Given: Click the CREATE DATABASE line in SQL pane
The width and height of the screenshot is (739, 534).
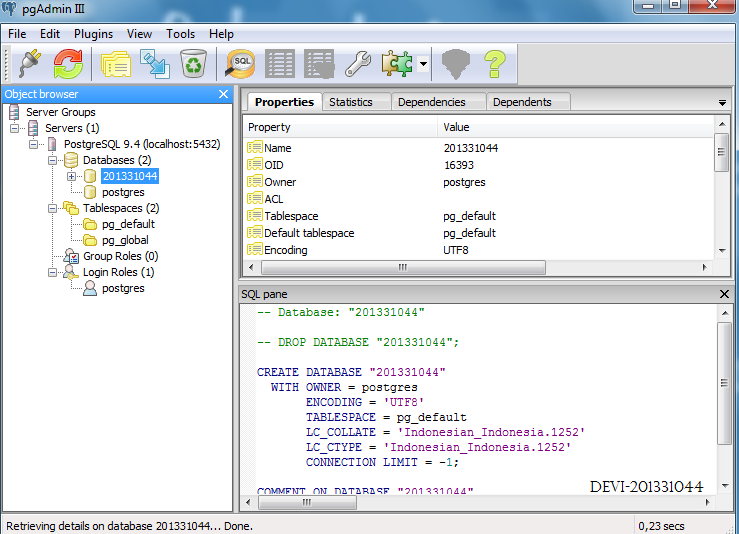Looking at the screenshot, I should [x=351, y=372].
